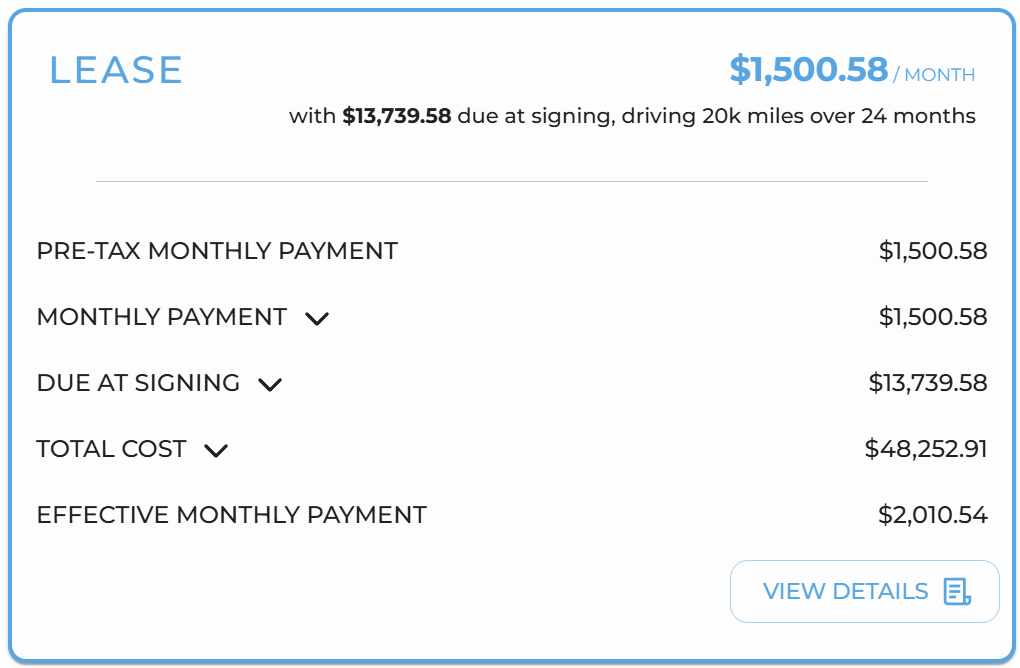Select the Pre-Tax Monthly Payment label
Image resolution: width=1020 pixels, height=668 pixels.
(217, 251)
